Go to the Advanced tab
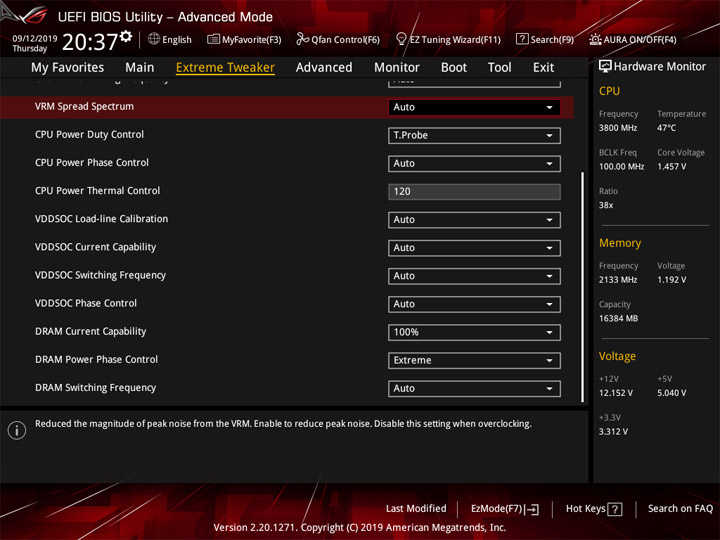The image size is (720, 540). (x=324, y=68)
